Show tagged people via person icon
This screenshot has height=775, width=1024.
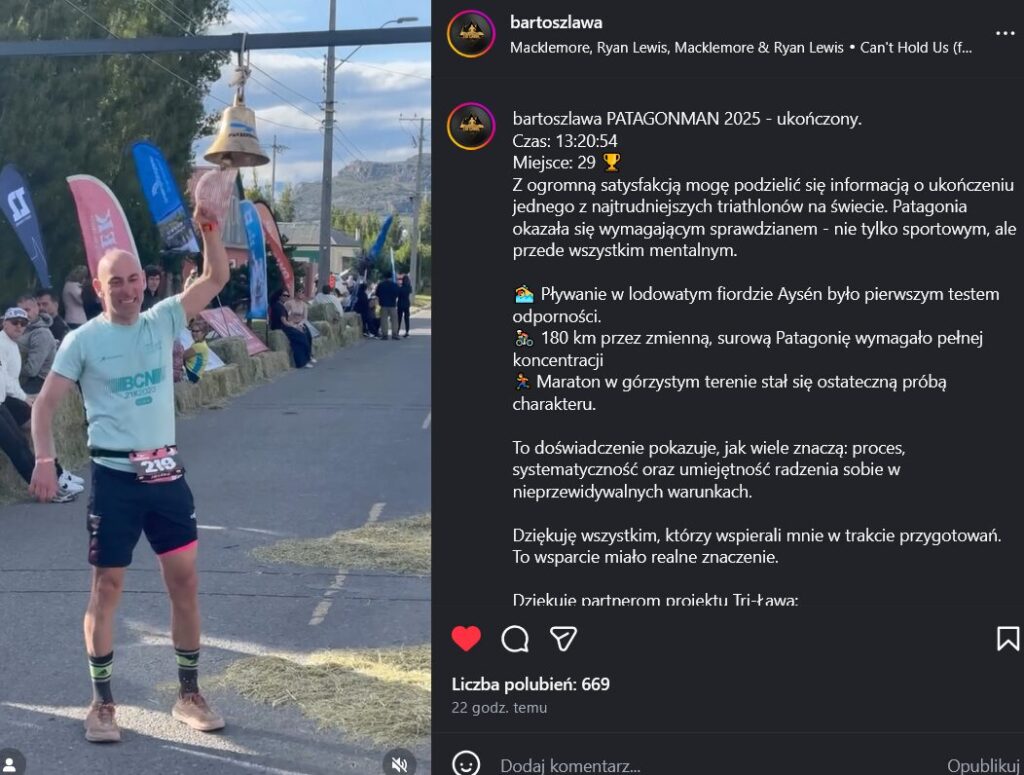[11, 763]
